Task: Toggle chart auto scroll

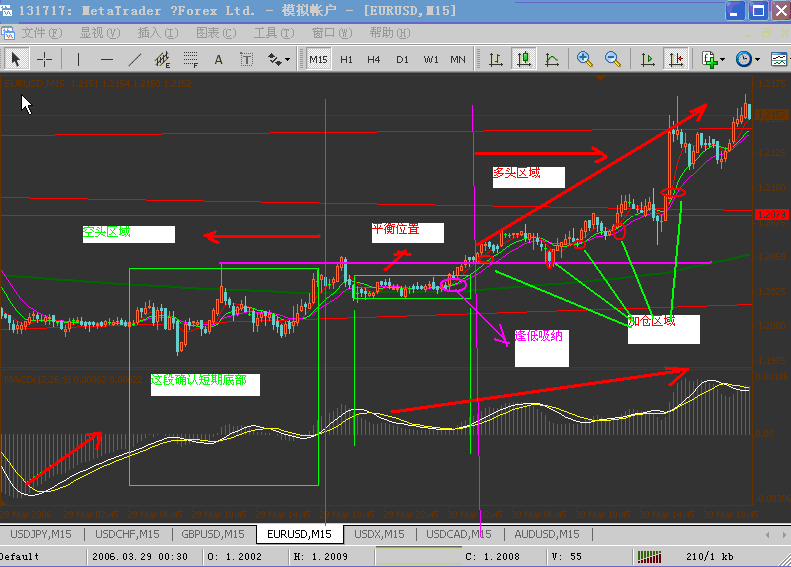Action: [647, 60]
